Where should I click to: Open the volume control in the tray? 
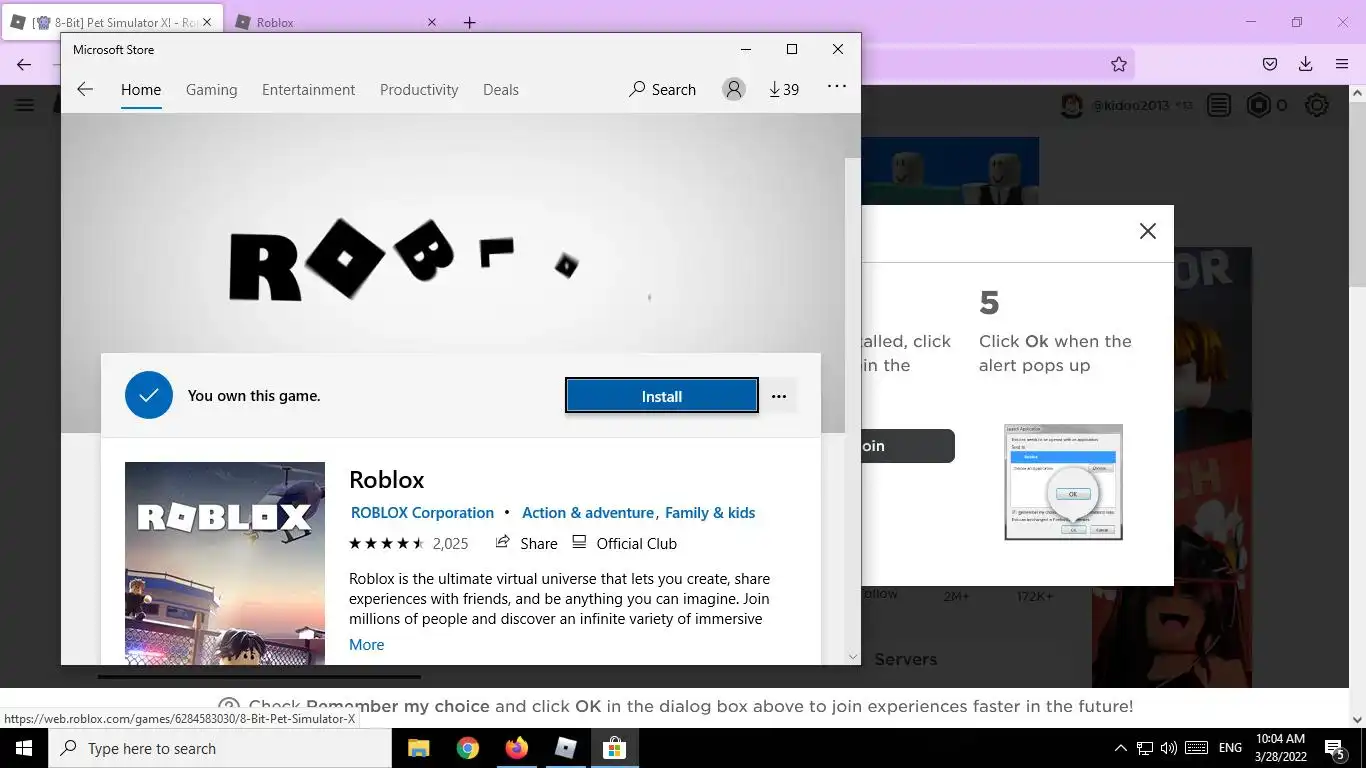(x=1169, y=748)
